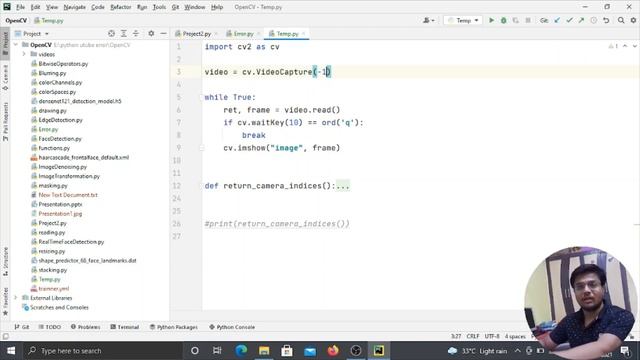Click the Git commit checkmark
This screenshot has height=360, width=640.
coord(569,20)
